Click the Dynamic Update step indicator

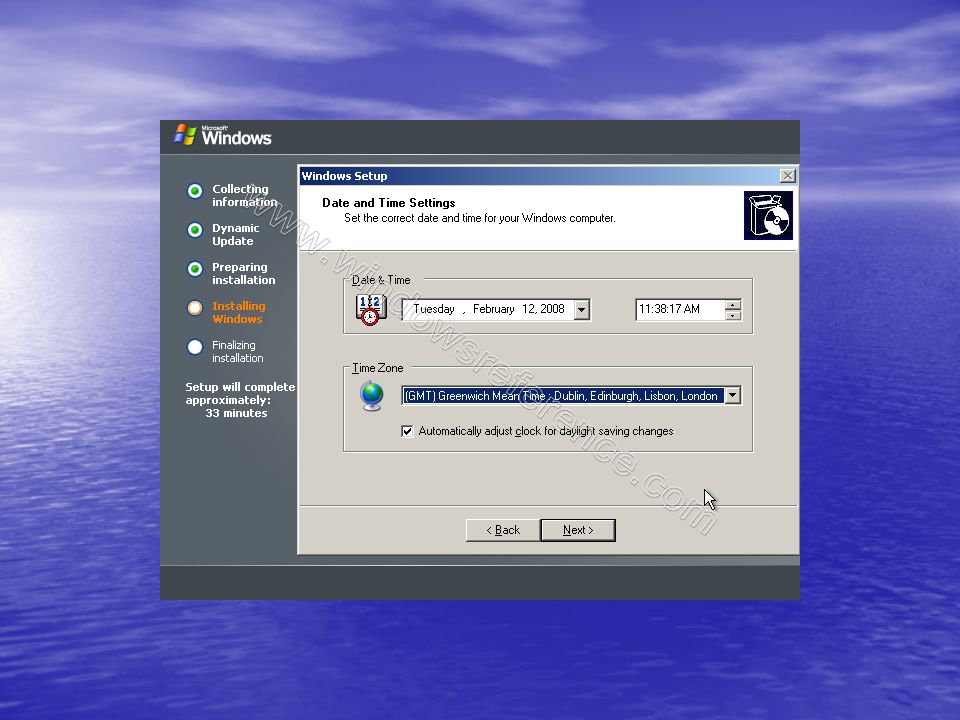coord(195,230)
